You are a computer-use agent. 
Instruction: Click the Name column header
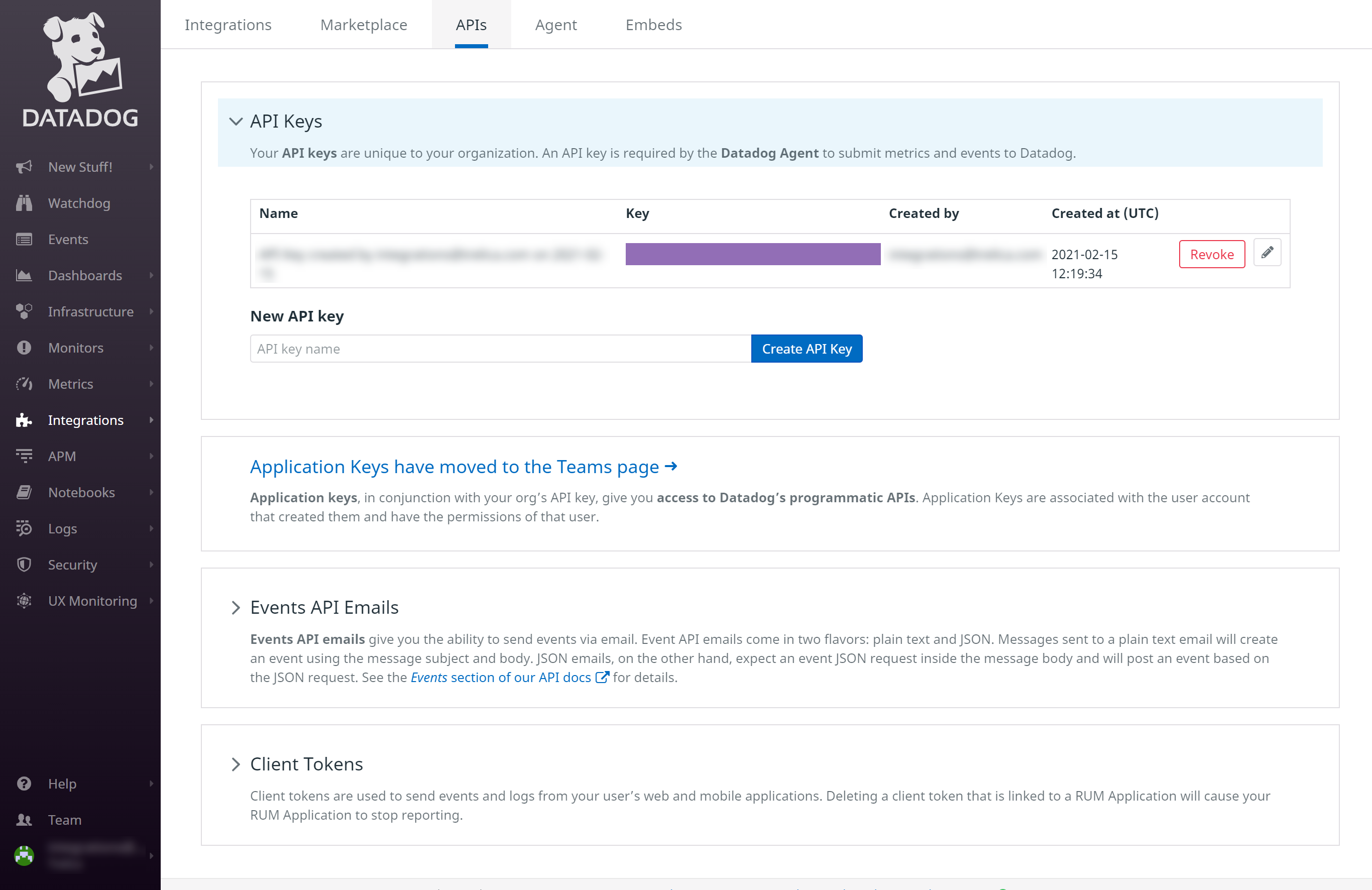point(278,213)
